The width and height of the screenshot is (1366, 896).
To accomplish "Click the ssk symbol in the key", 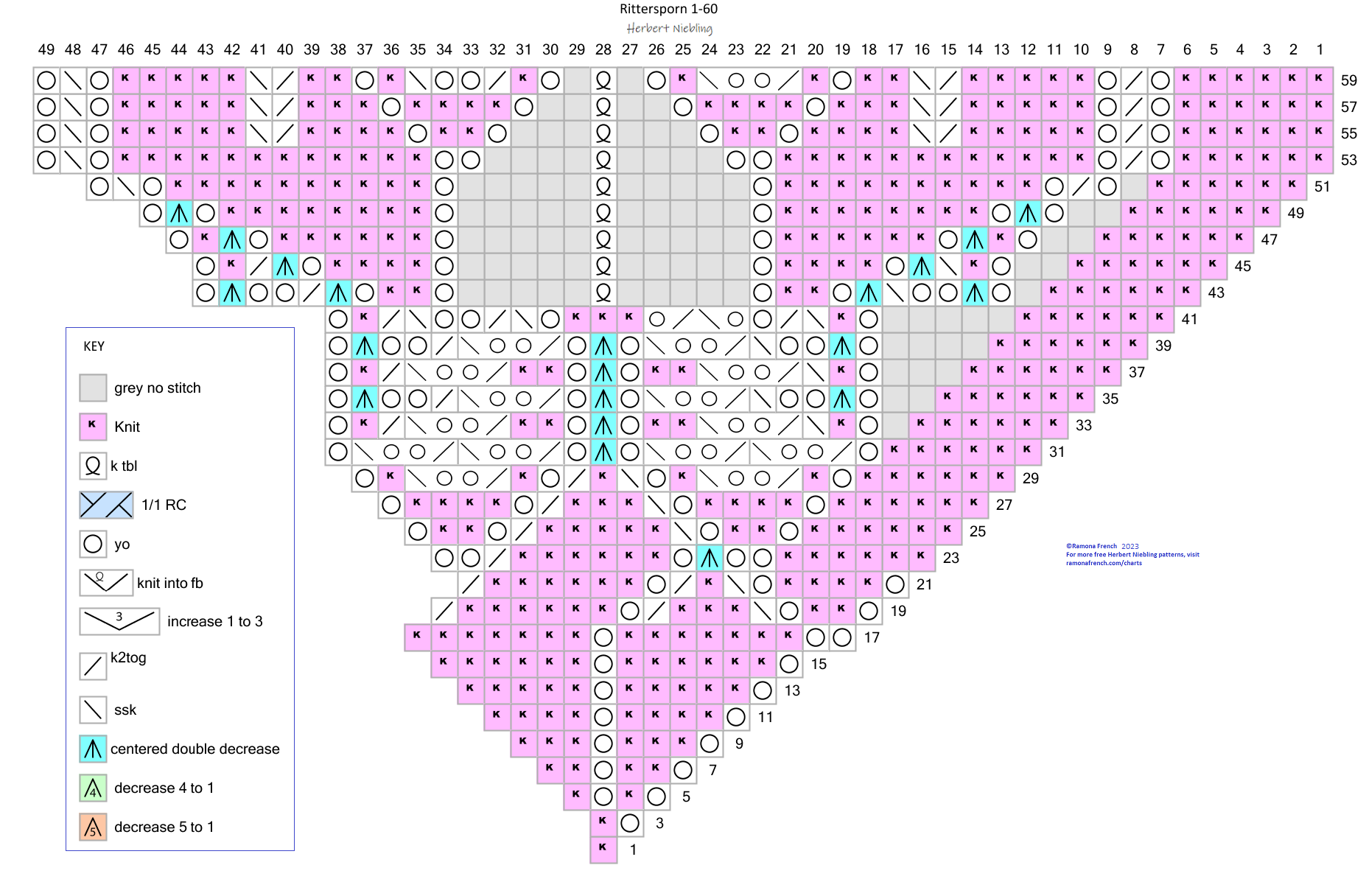I will coord(93,710).
